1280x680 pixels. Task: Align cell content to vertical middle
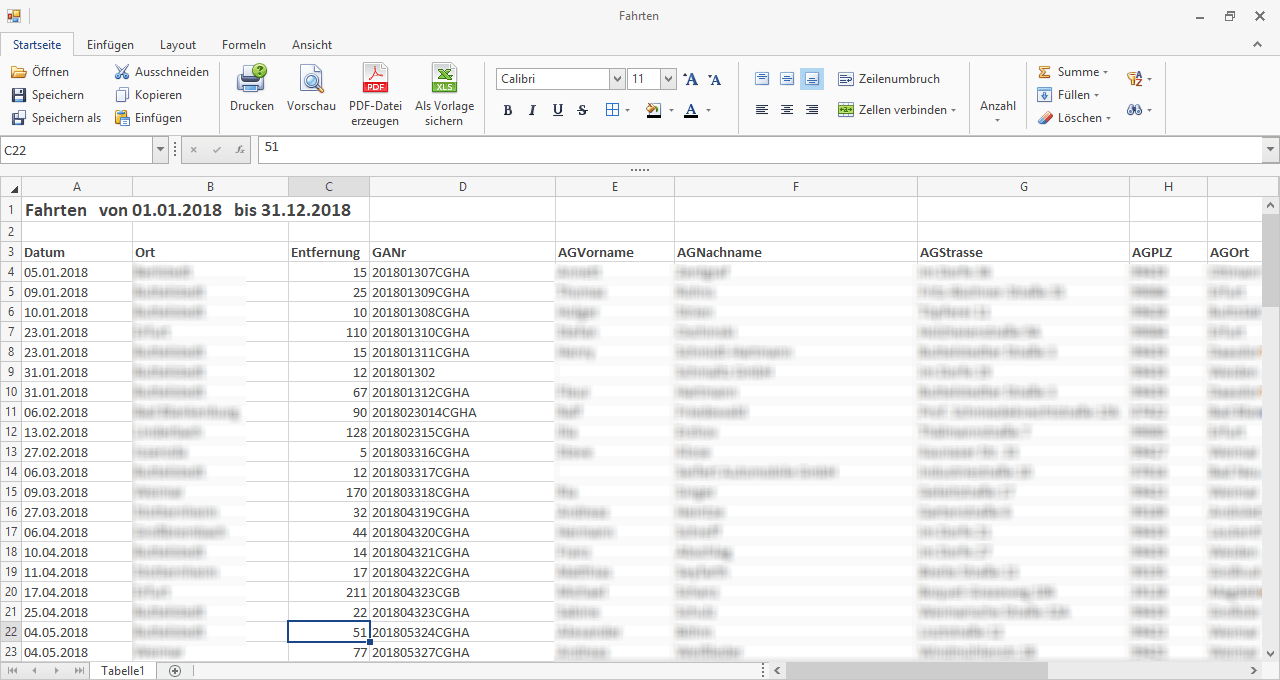pyautogui.click(x=787, y=79)
